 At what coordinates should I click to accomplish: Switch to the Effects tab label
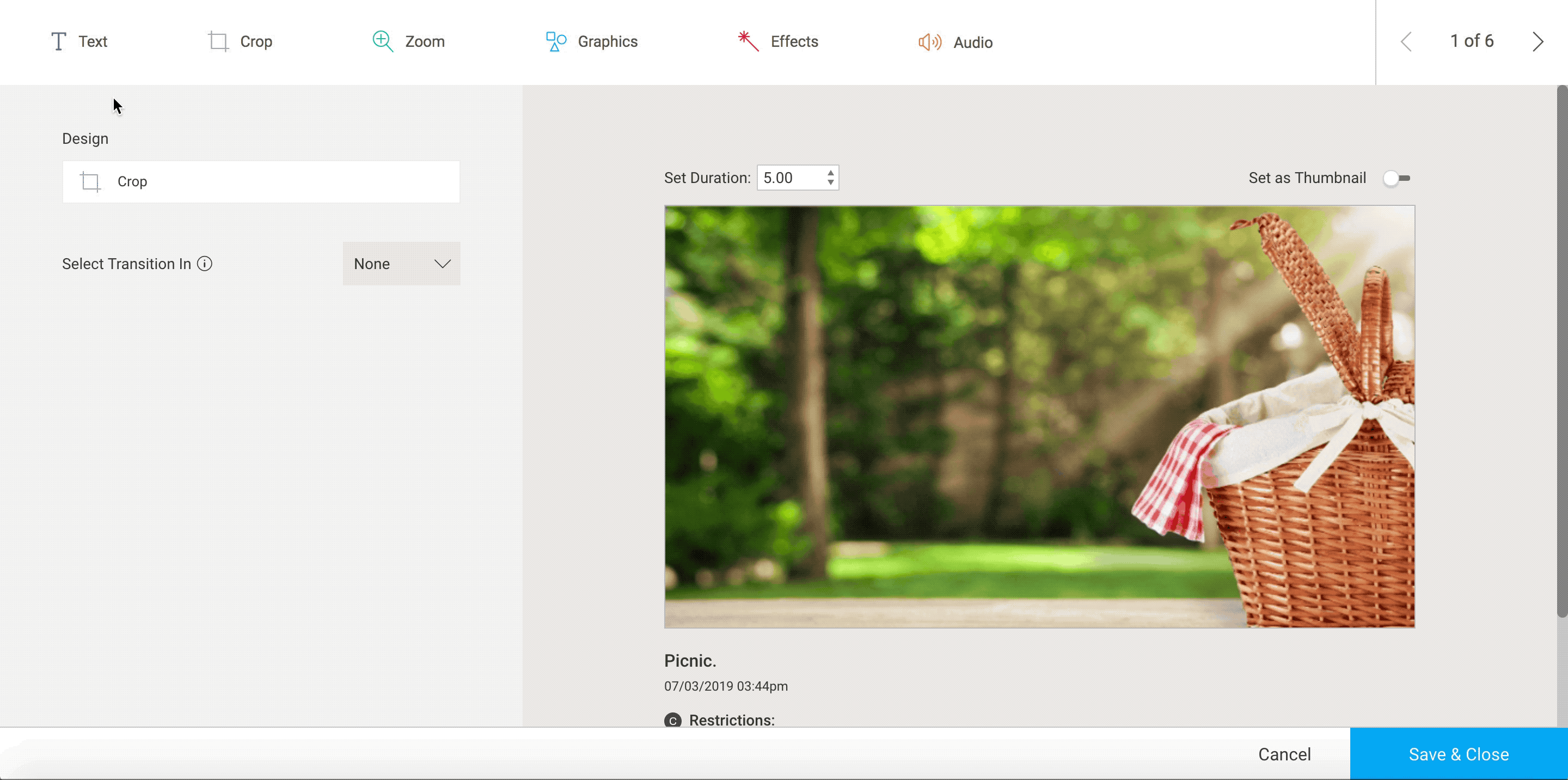[x=794, y=41]
